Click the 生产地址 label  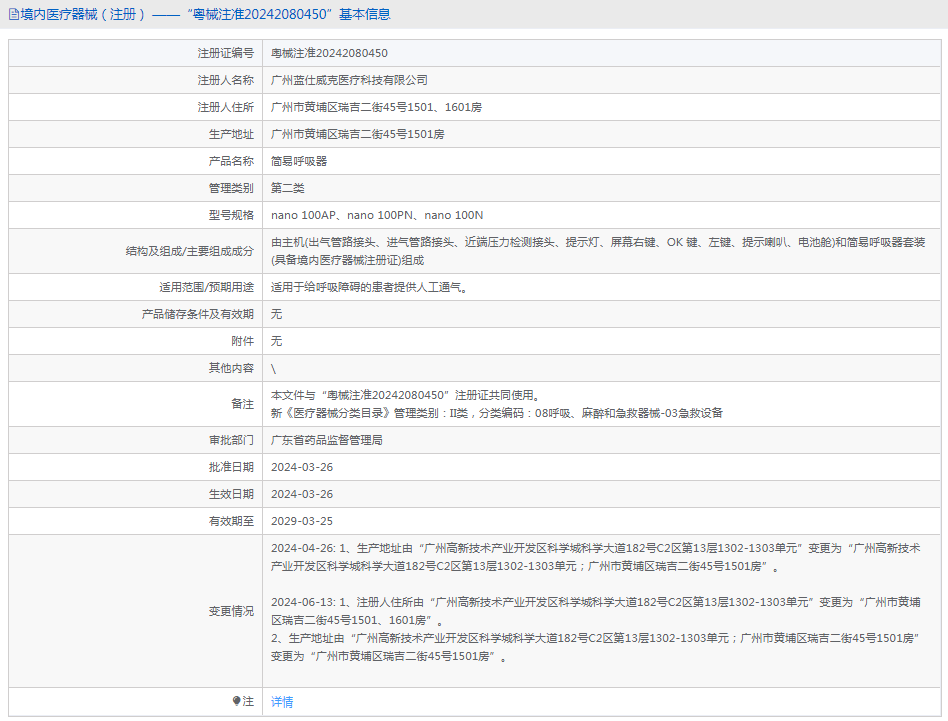(232, 134)
